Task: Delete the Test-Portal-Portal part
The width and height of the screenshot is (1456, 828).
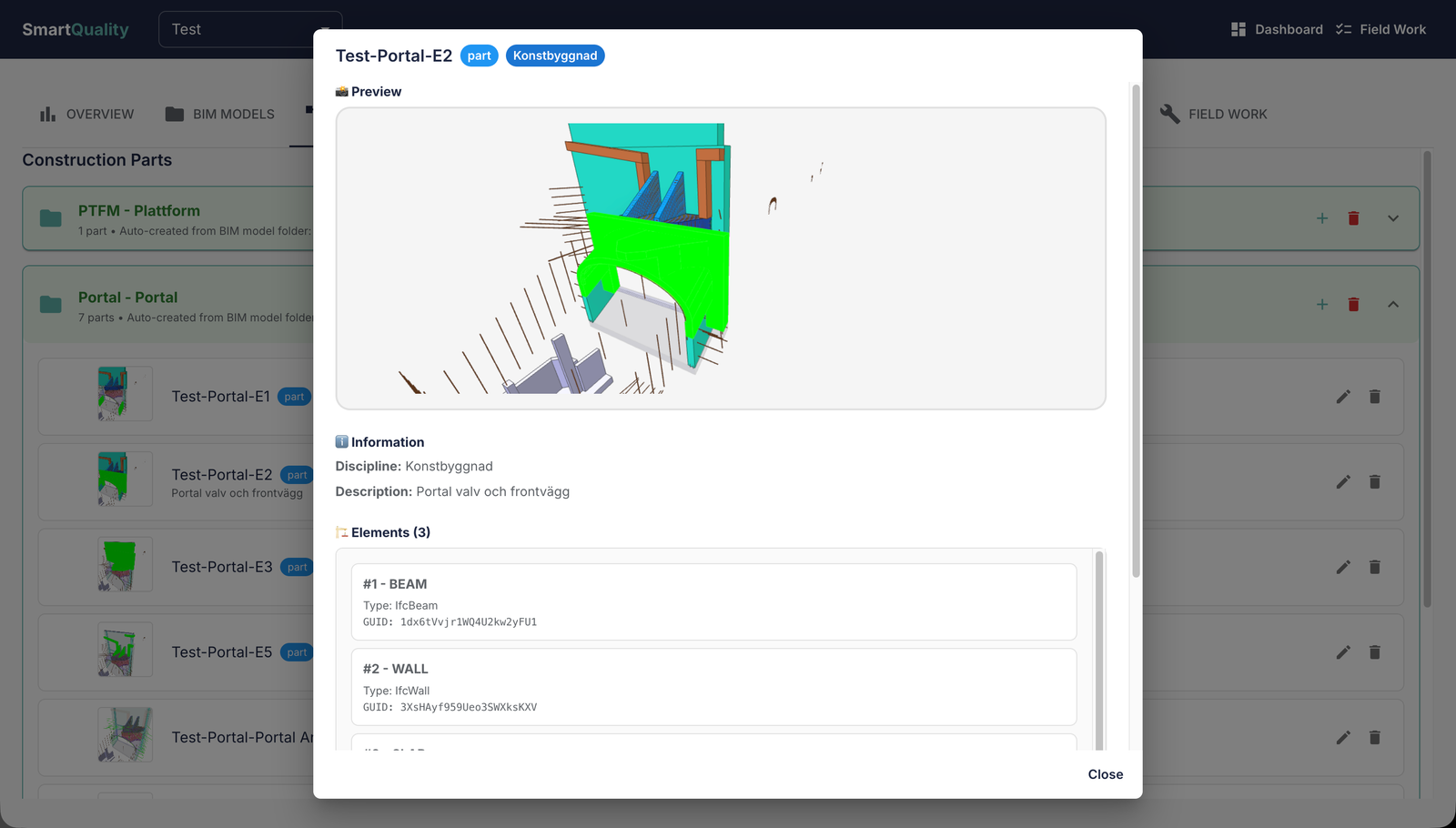Action: point(1375,738)
